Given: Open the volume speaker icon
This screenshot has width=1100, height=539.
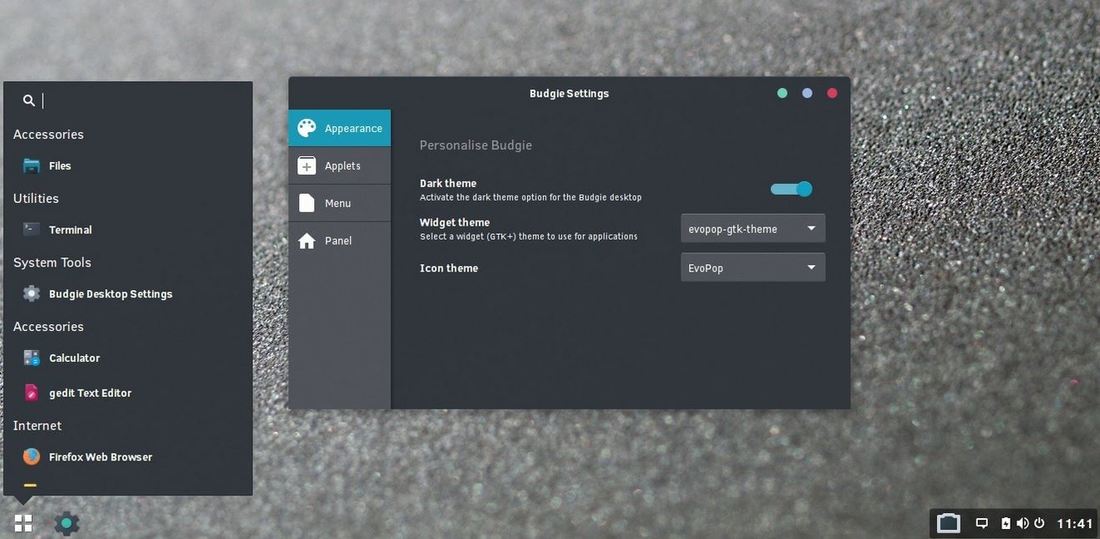Looking at the screenshot, I should pos(1022,524).
